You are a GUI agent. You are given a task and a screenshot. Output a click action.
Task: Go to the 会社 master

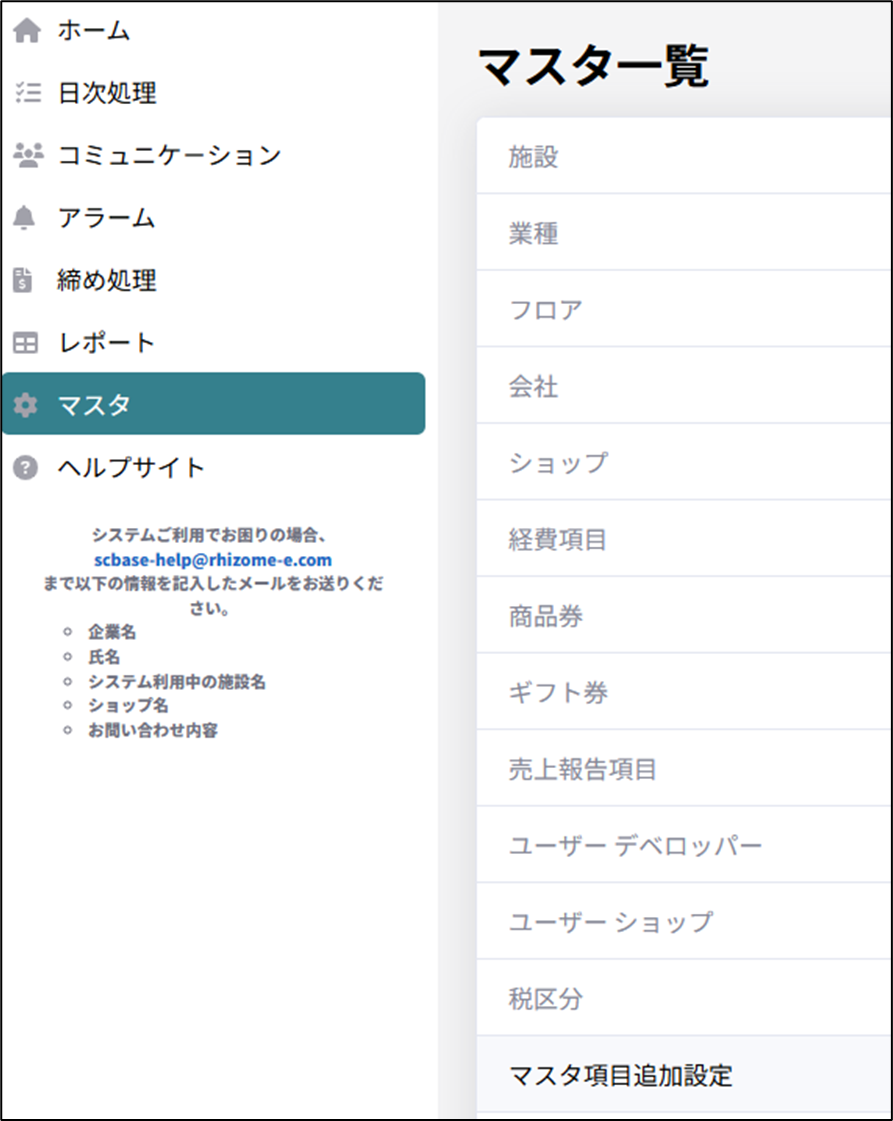[x=533, y=387]
